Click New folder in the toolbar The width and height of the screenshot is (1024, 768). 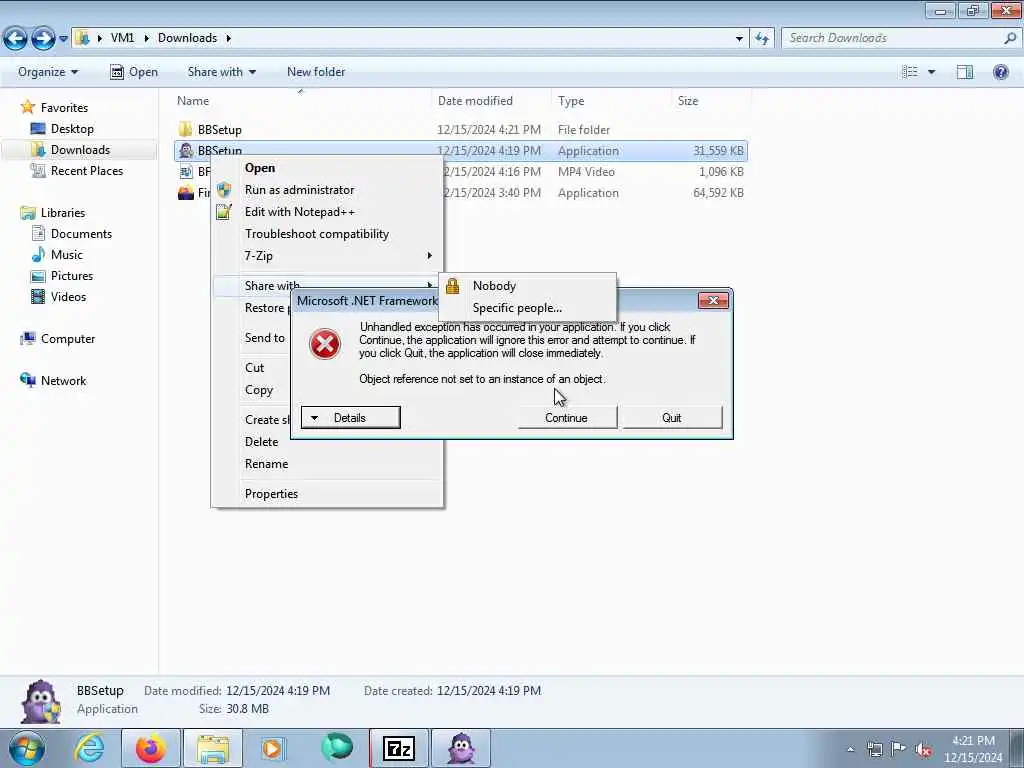pyautogui.click(x=316, y=72)
